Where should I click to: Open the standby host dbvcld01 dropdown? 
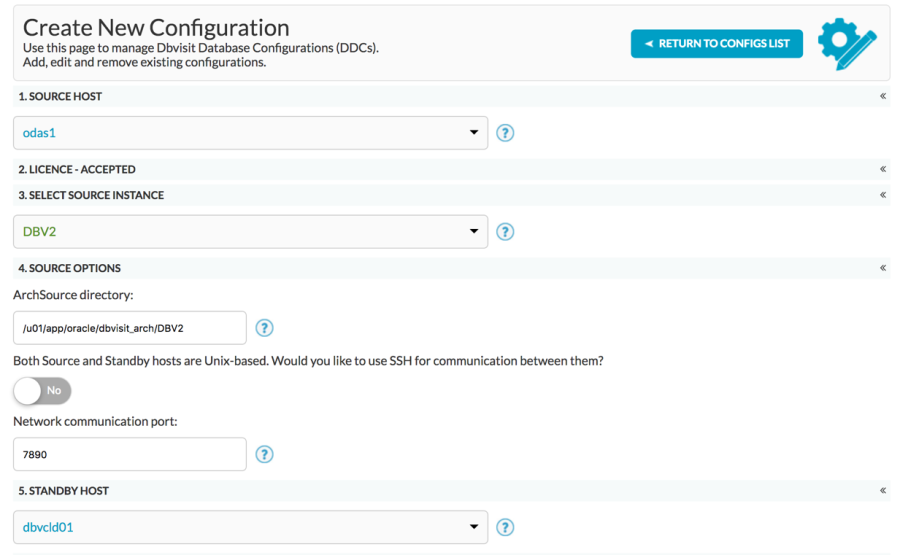[250, 527]
